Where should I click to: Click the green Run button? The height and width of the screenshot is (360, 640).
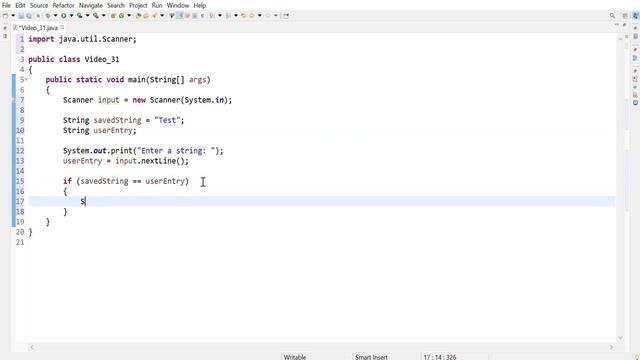click(64, 16)
